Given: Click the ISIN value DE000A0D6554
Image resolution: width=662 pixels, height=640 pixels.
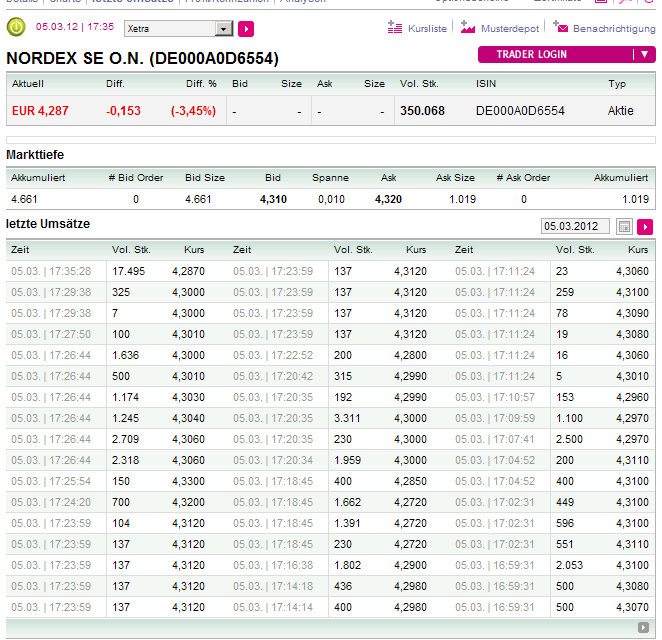Looking at the screenshot, I should (x=520, y=111).
